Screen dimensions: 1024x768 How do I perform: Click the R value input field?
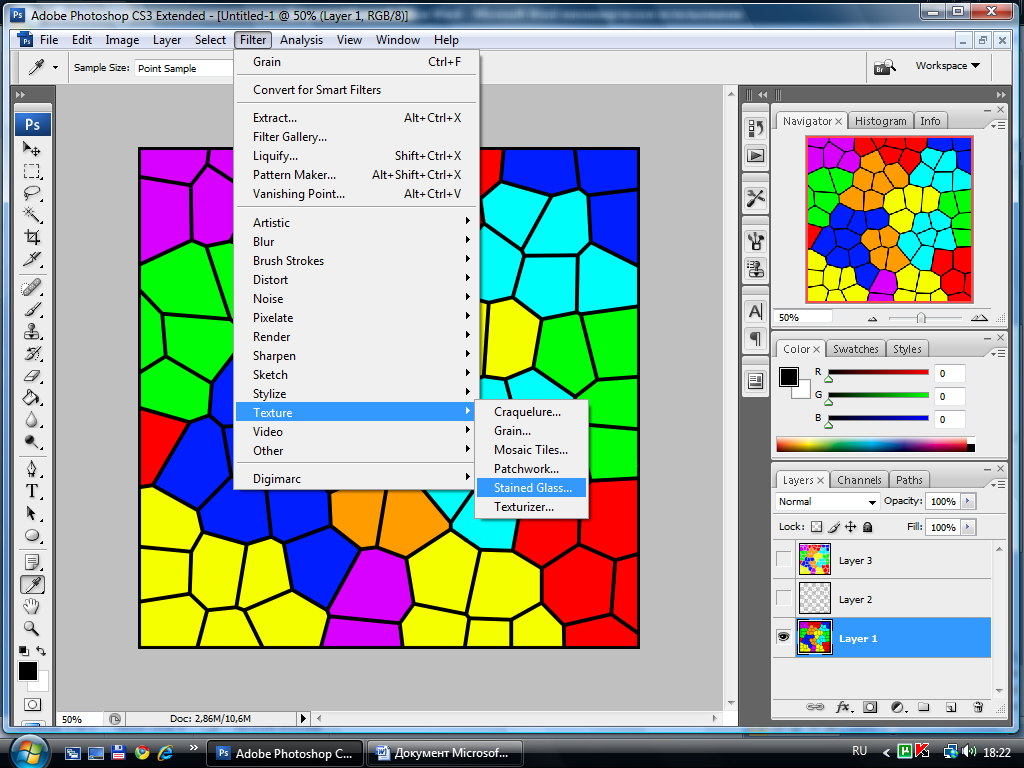(x=950, y=374)
